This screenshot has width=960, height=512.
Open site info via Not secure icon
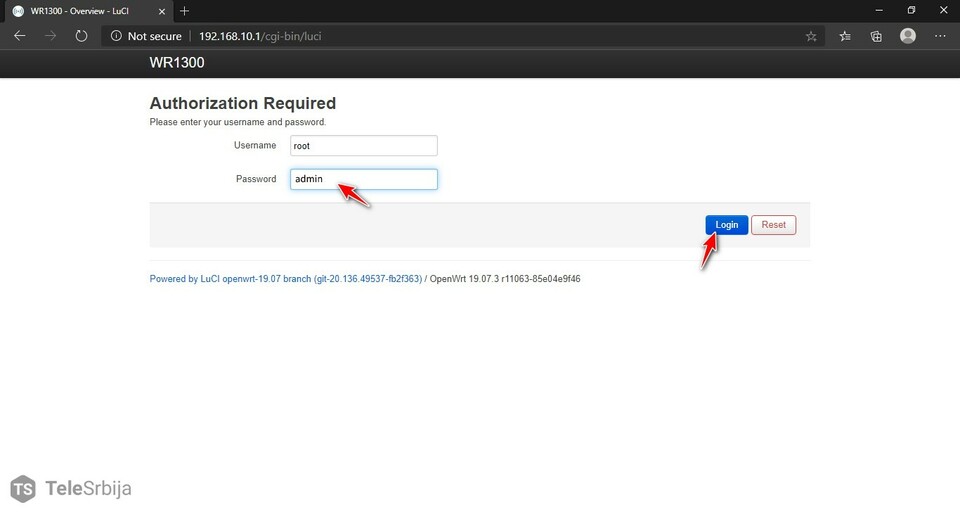point(116,36)
